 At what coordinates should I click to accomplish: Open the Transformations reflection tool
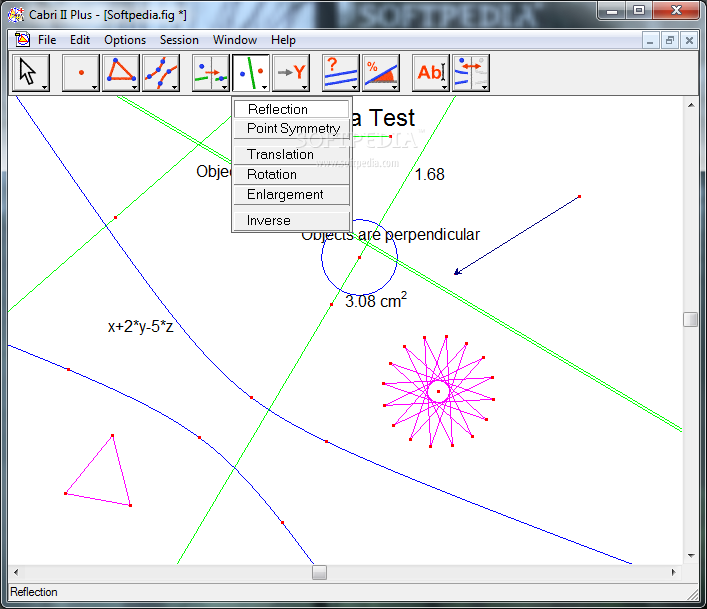[x=251, y=72]
